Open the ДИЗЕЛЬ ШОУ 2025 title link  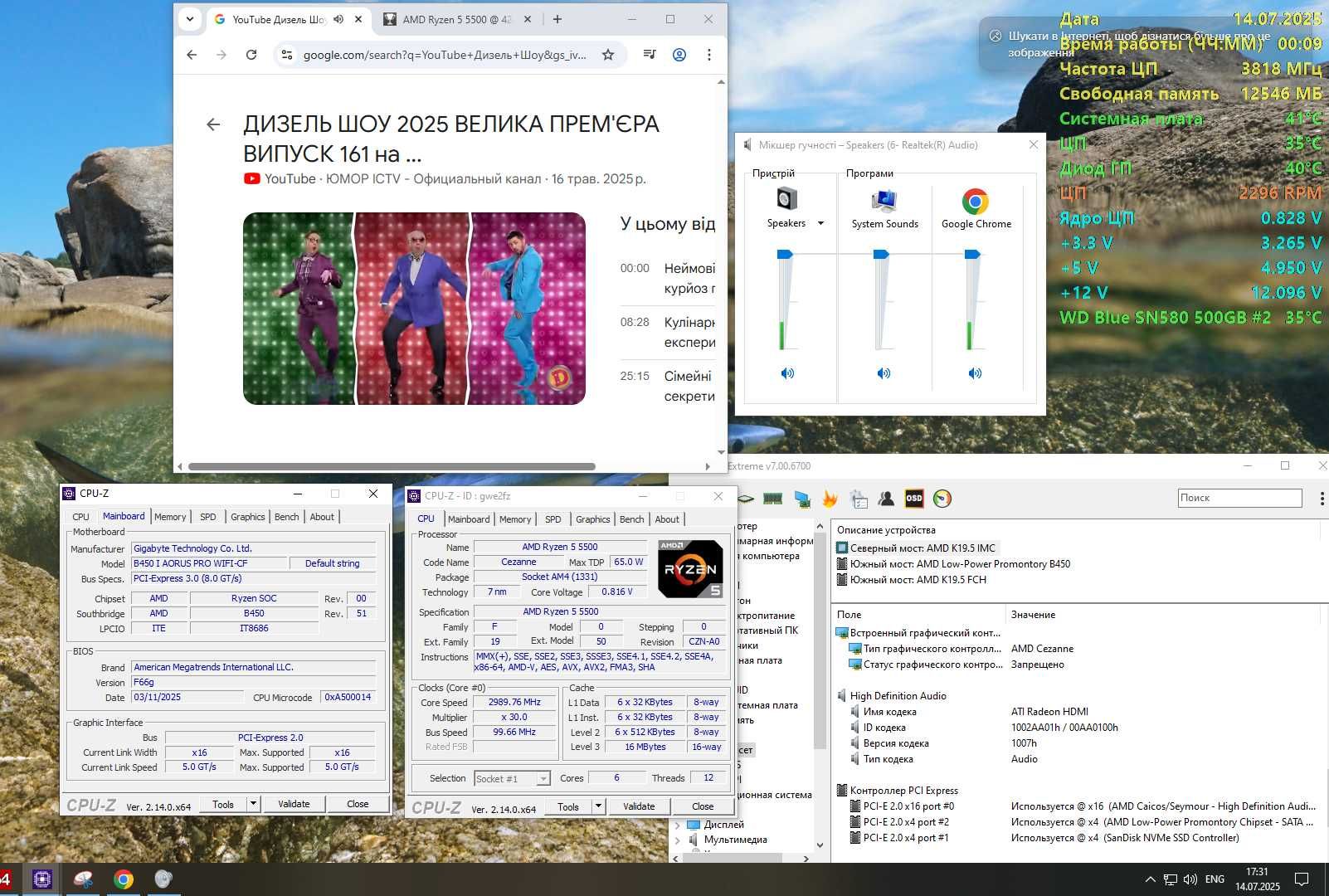tap(451, 139)
